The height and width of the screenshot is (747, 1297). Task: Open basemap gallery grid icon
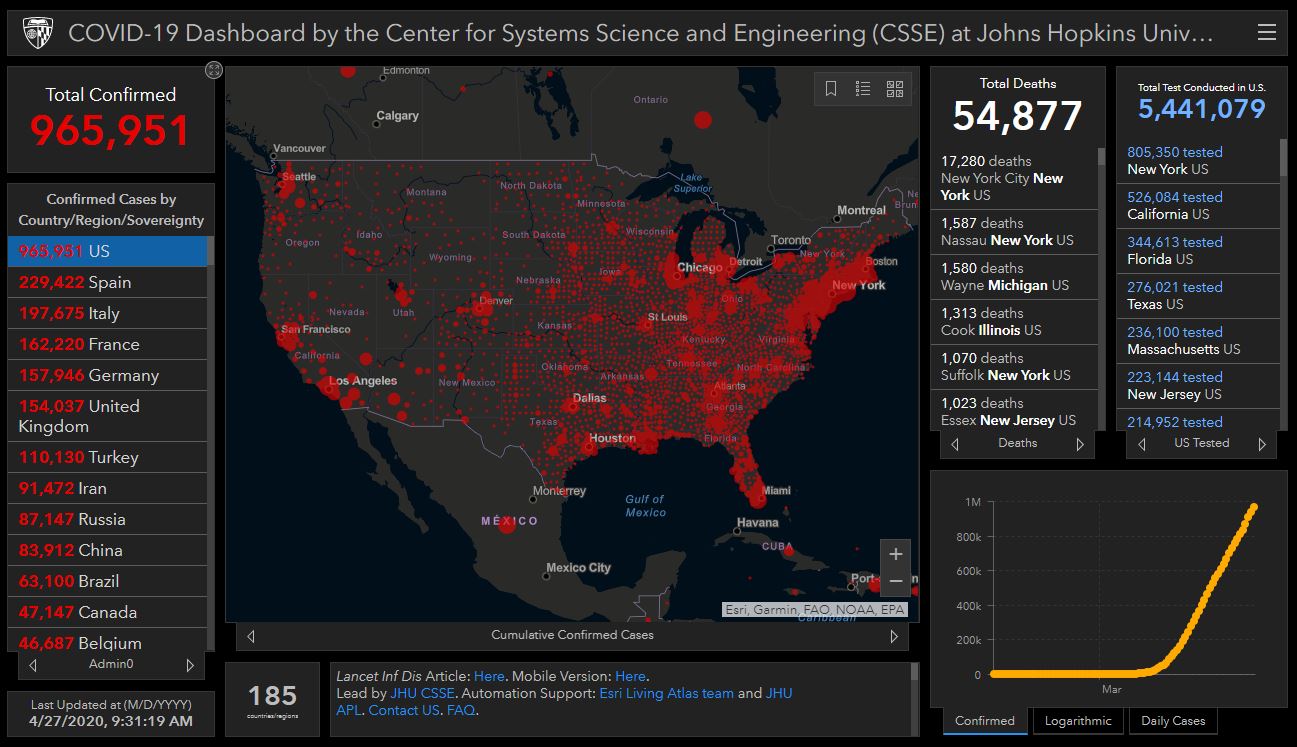[x=895, y=88]
